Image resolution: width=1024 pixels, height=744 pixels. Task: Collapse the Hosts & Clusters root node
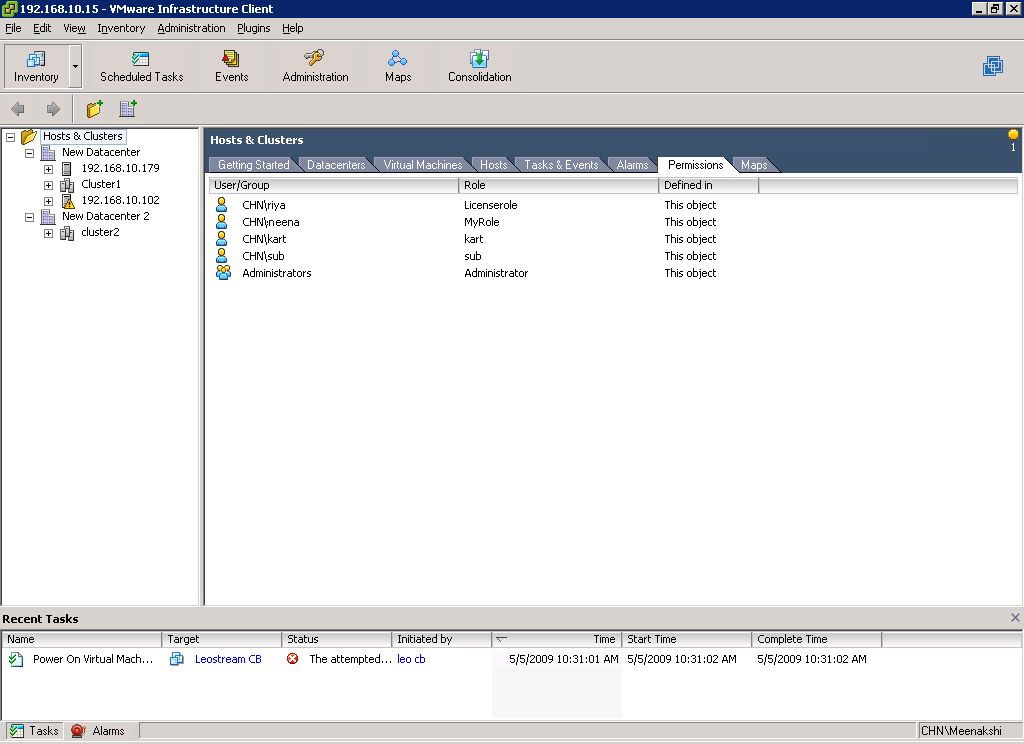[x=10, y=137]
